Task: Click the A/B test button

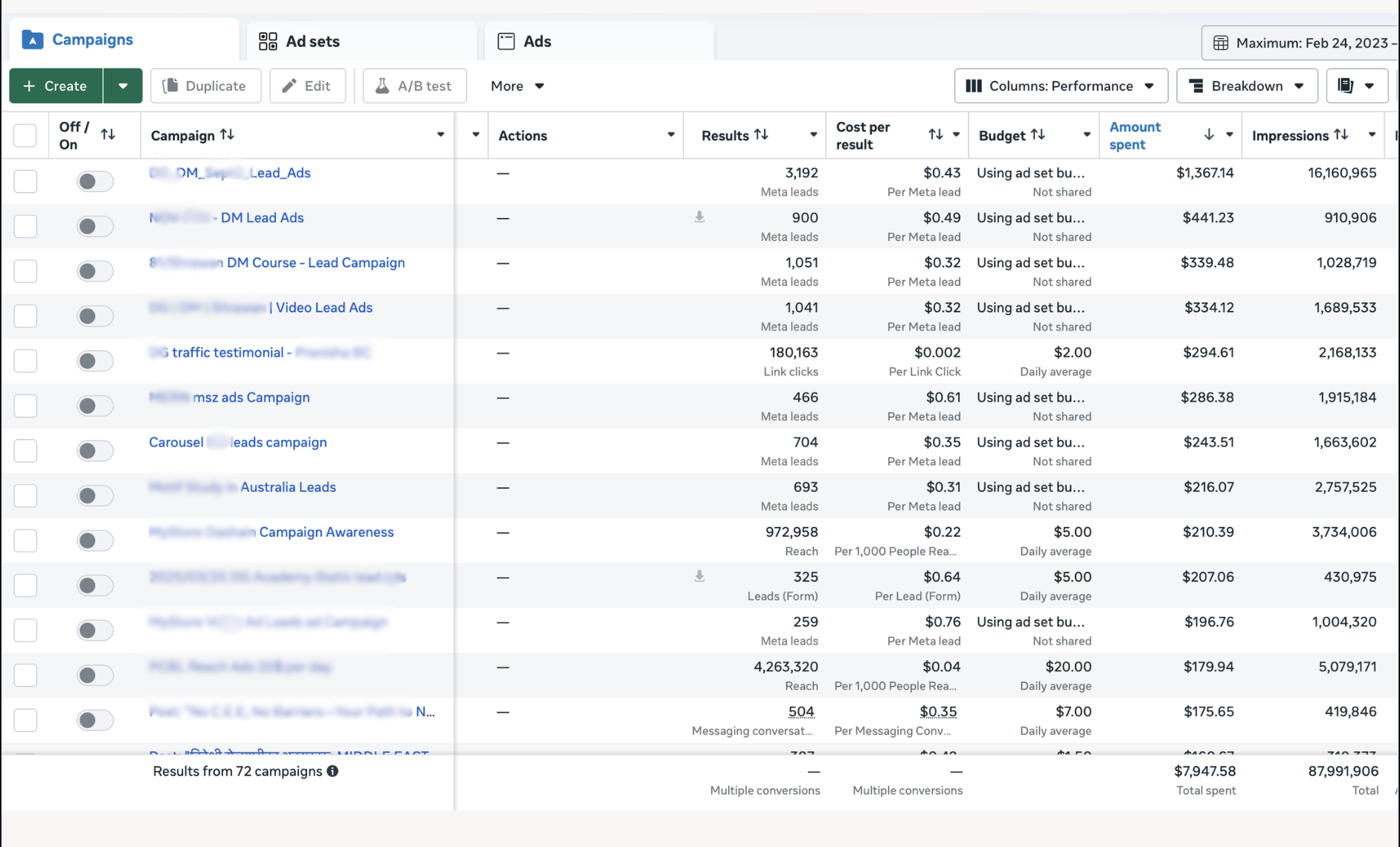Action: [x=414, y=86]
